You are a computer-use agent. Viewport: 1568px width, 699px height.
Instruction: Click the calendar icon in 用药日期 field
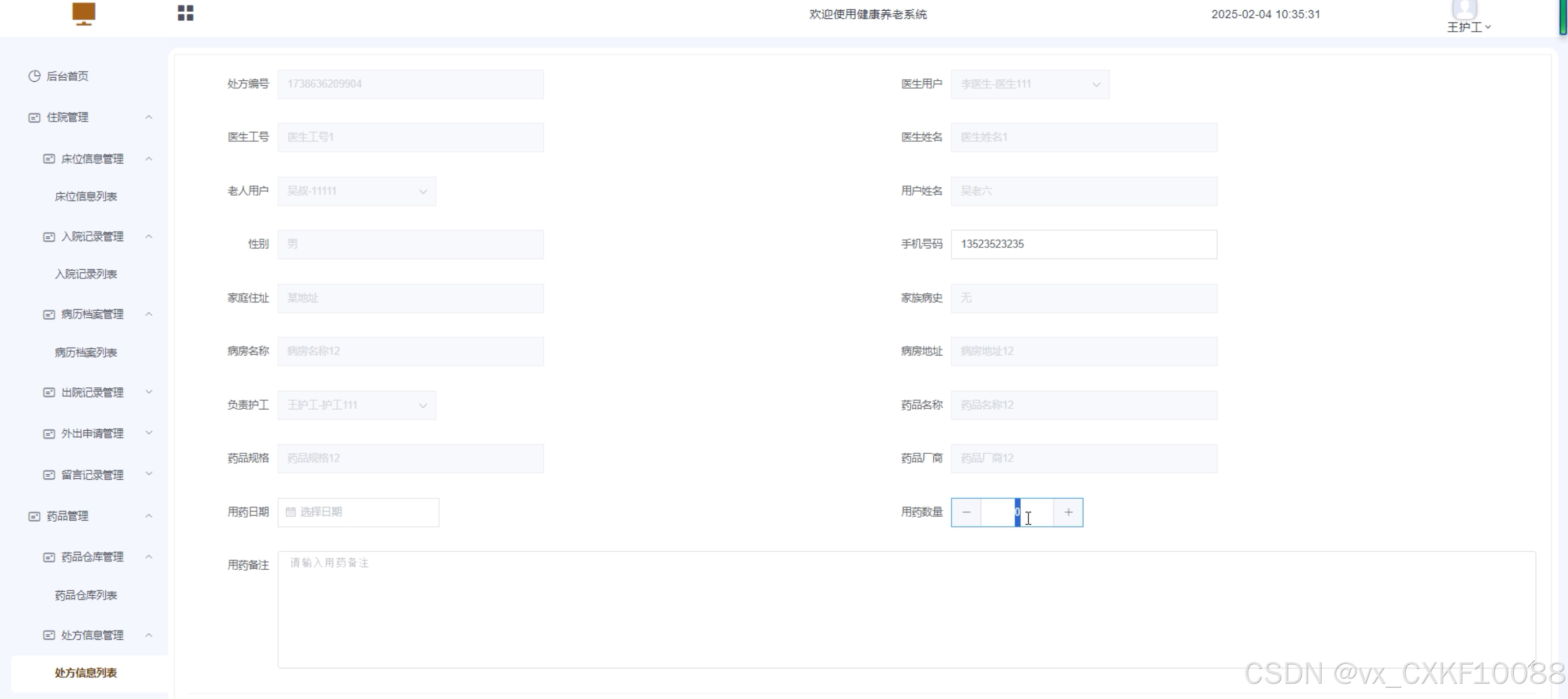291,512
